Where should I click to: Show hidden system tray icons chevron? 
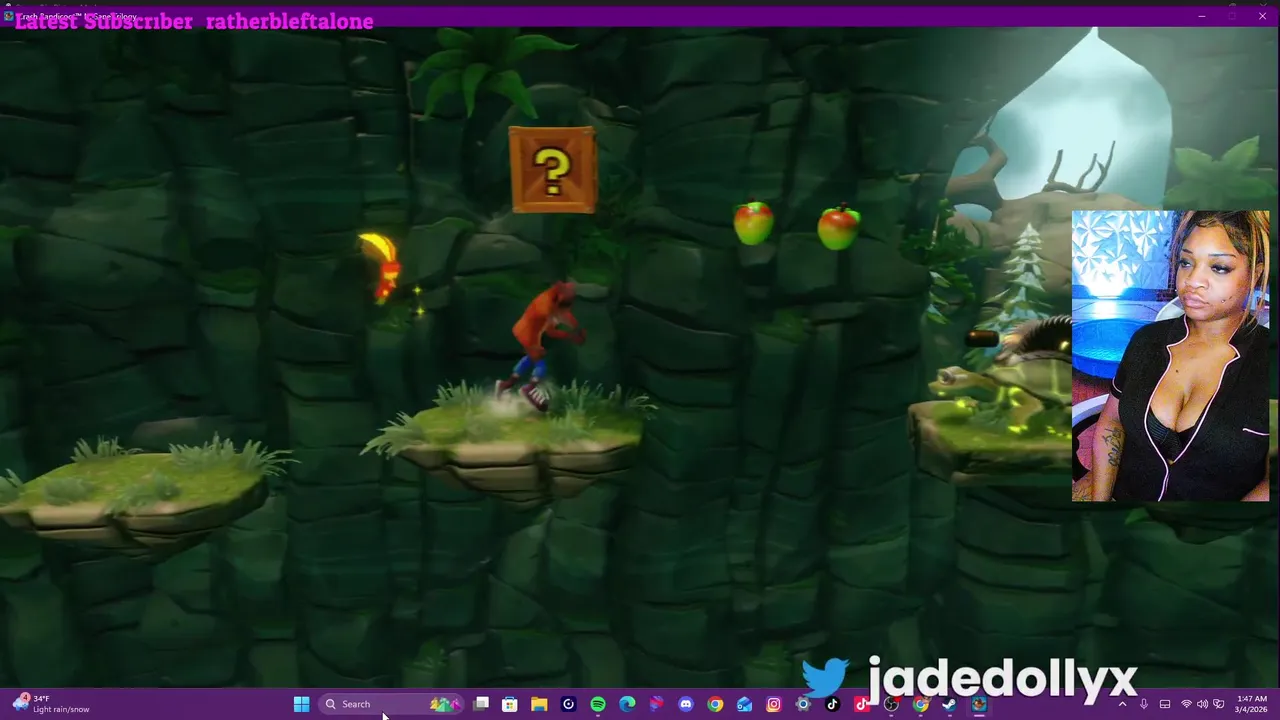tap(1122, 704)
